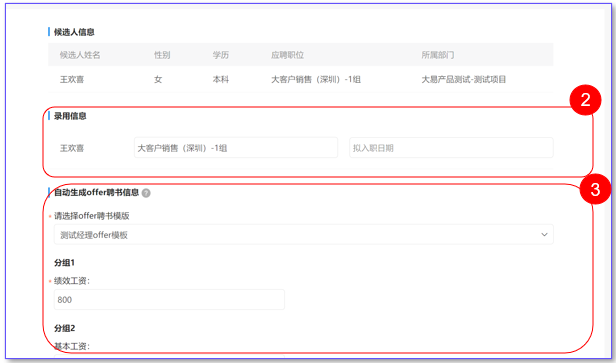Click the 录用信息 section heading
The image size is (616, 363).
click(x=70, y=116)
